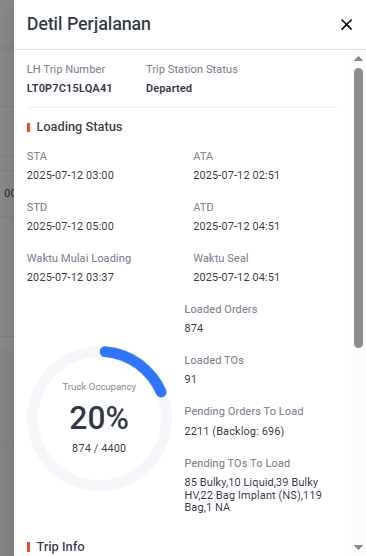Click the Trip Info section heading
Viewport: 366px width, 556px height.
click(x=61, y=547)
